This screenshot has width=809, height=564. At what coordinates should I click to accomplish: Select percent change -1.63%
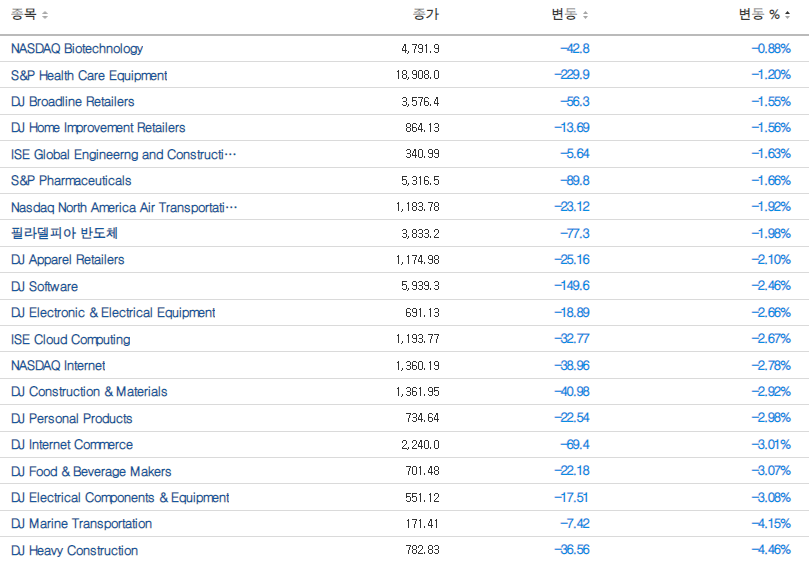click(771, 154)
